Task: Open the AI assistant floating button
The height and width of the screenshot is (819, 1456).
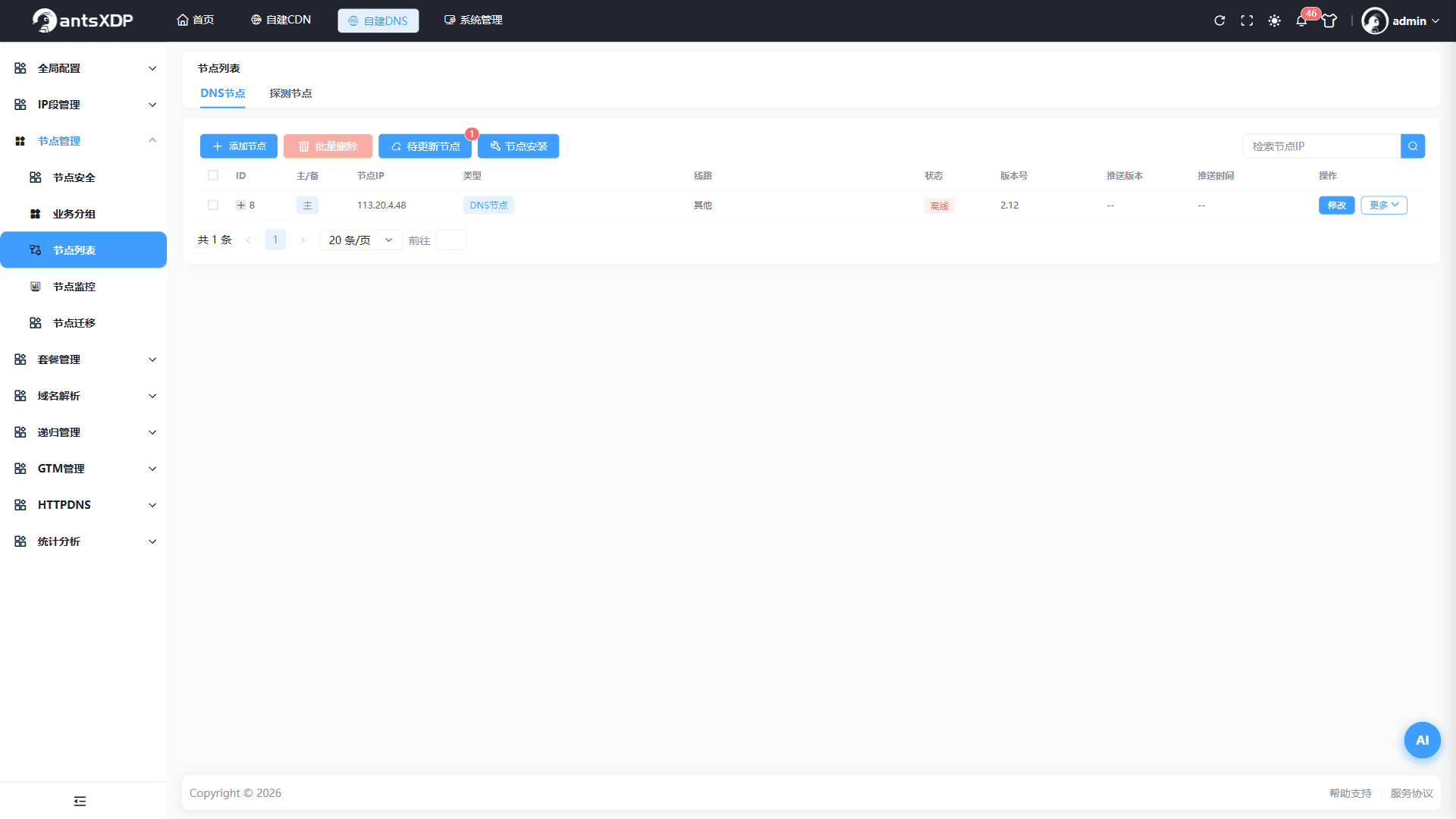Action: click(1422, 740)
